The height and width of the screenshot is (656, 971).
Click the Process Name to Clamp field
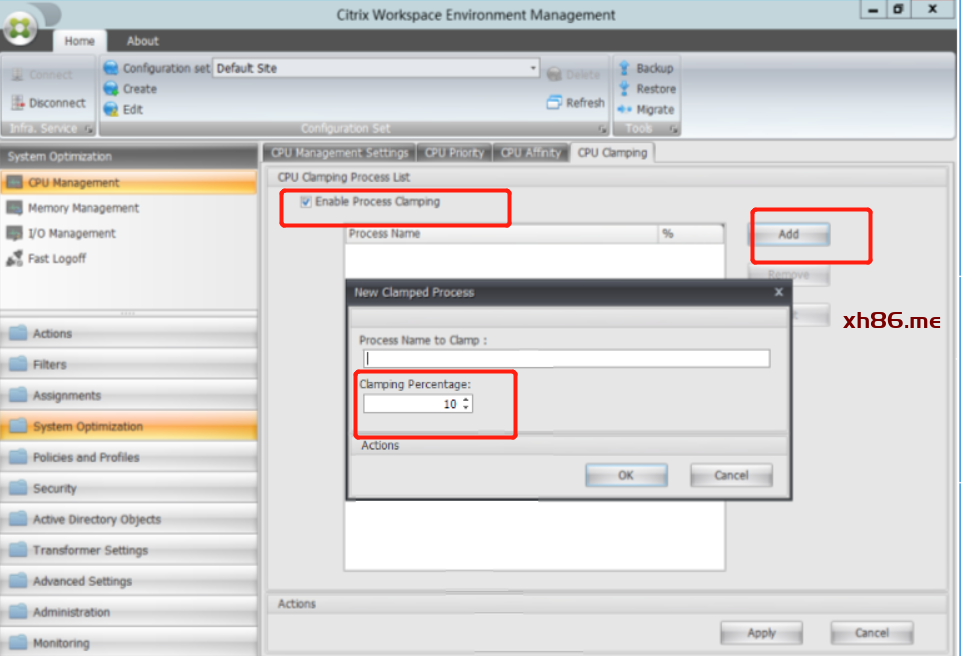(x=566, y=358)
